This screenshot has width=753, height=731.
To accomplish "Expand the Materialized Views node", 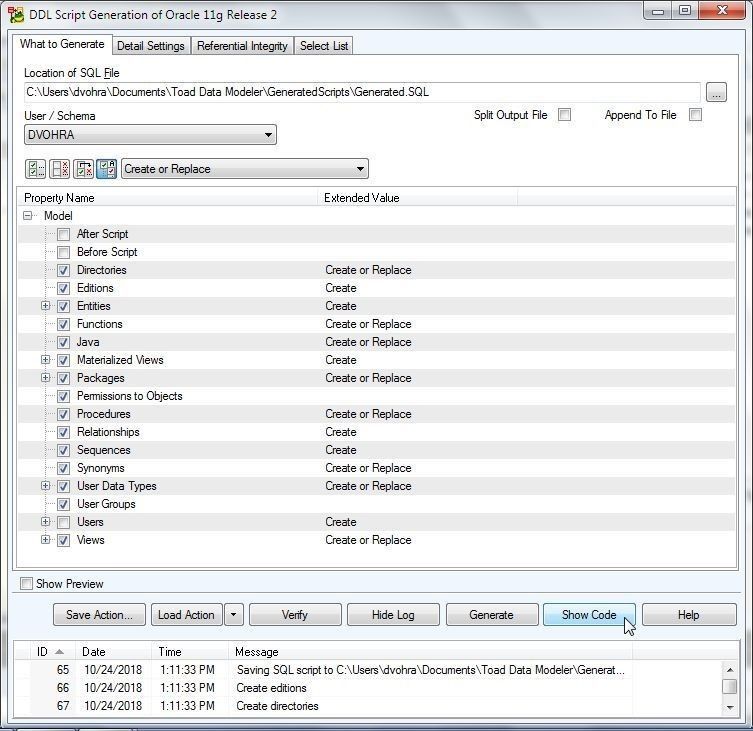I will pyautogui.click(x=45, y=360).
